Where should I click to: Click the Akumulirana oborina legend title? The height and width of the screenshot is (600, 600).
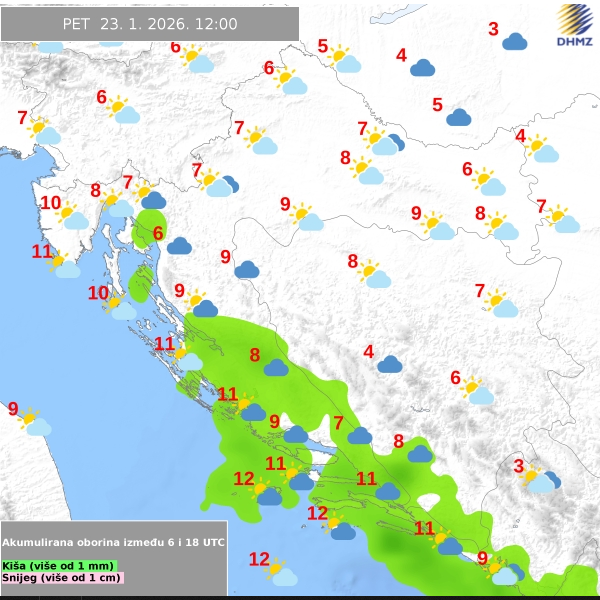tap(113, 542)
